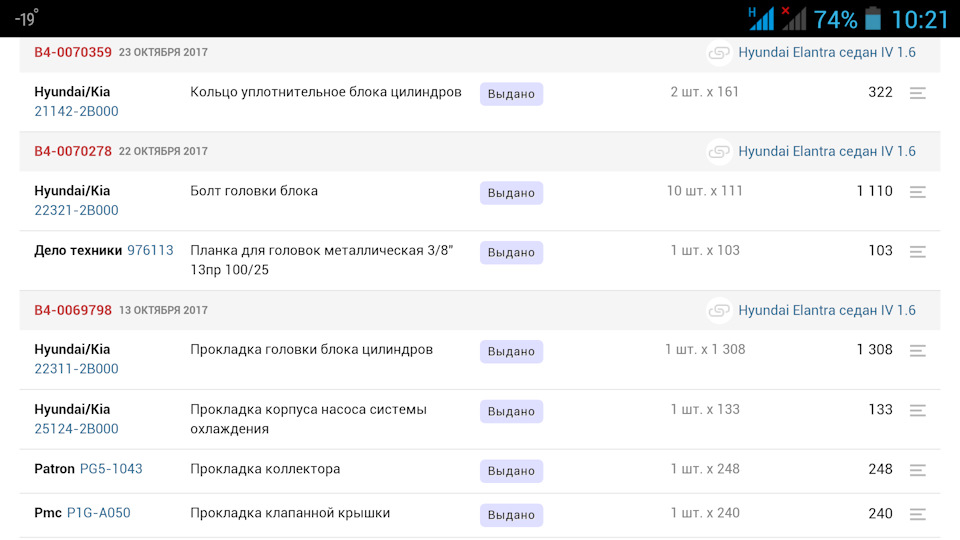960x540 pixels.
Task: Open menu icon for Прокладка клапанной крышки
Action: [917, 514]
